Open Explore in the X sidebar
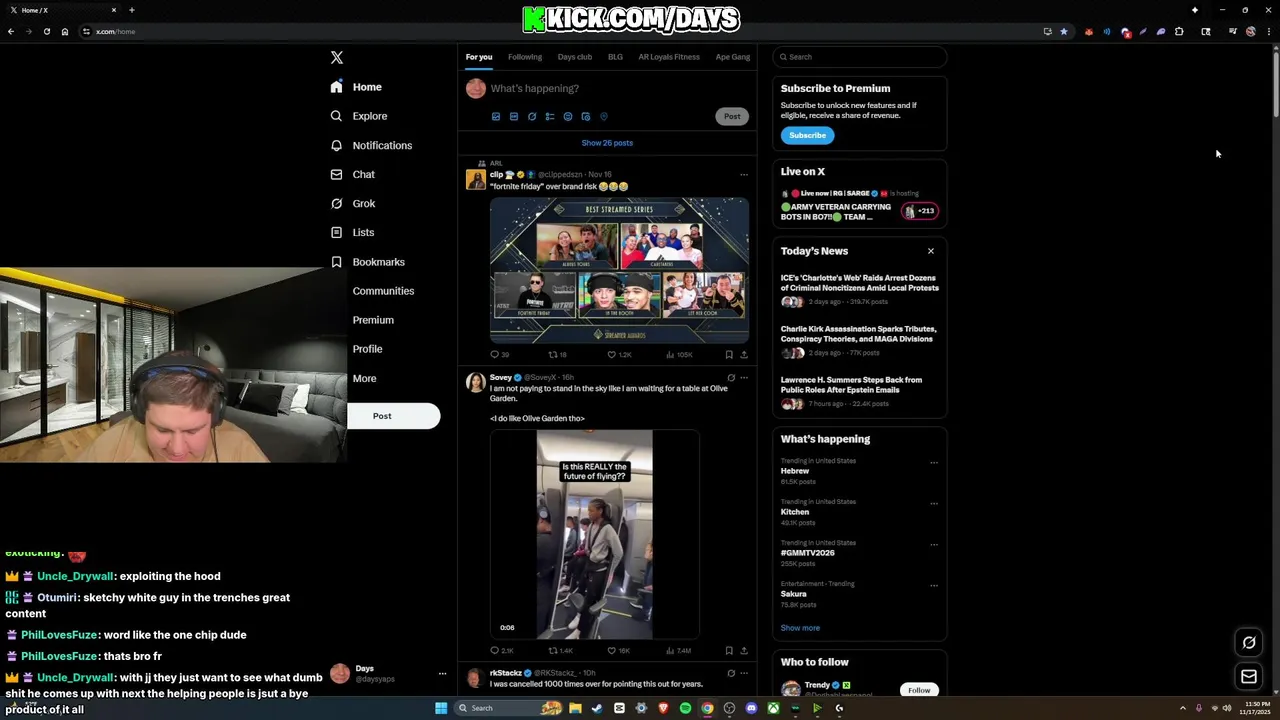Image resolution: width=1280 pixels, height=720 pixels. point(359,116)
